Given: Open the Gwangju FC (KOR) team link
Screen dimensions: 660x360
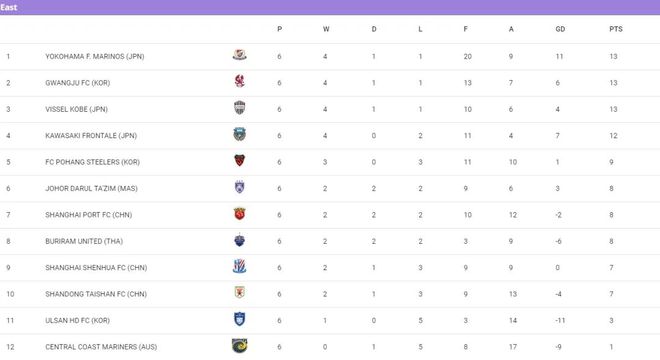Looking at the screenshot, I should coord(77,83).
